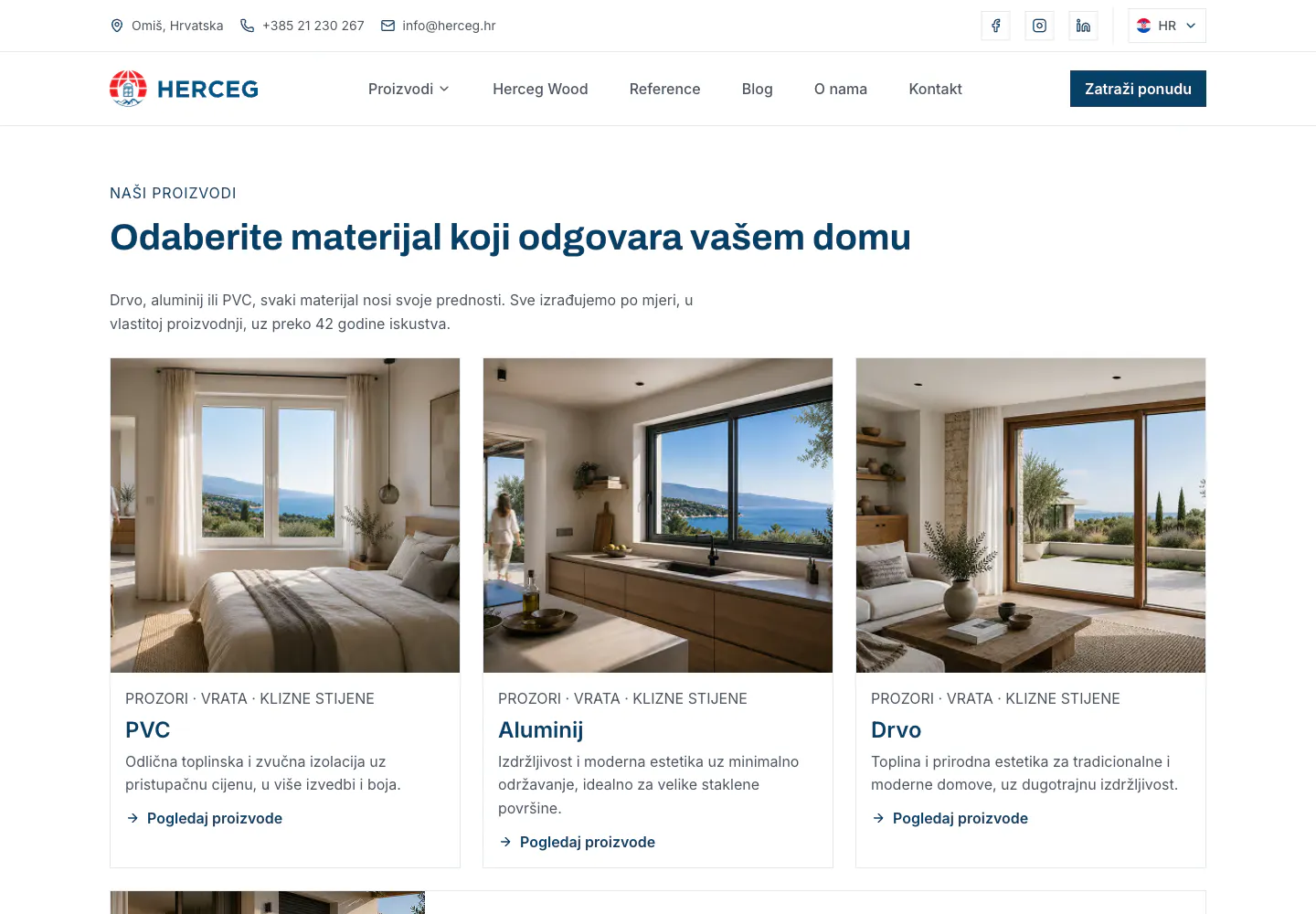The image size is (1316, 914).
Task: Open the Instagram social icon
Action: click(x=1039, y=26)
